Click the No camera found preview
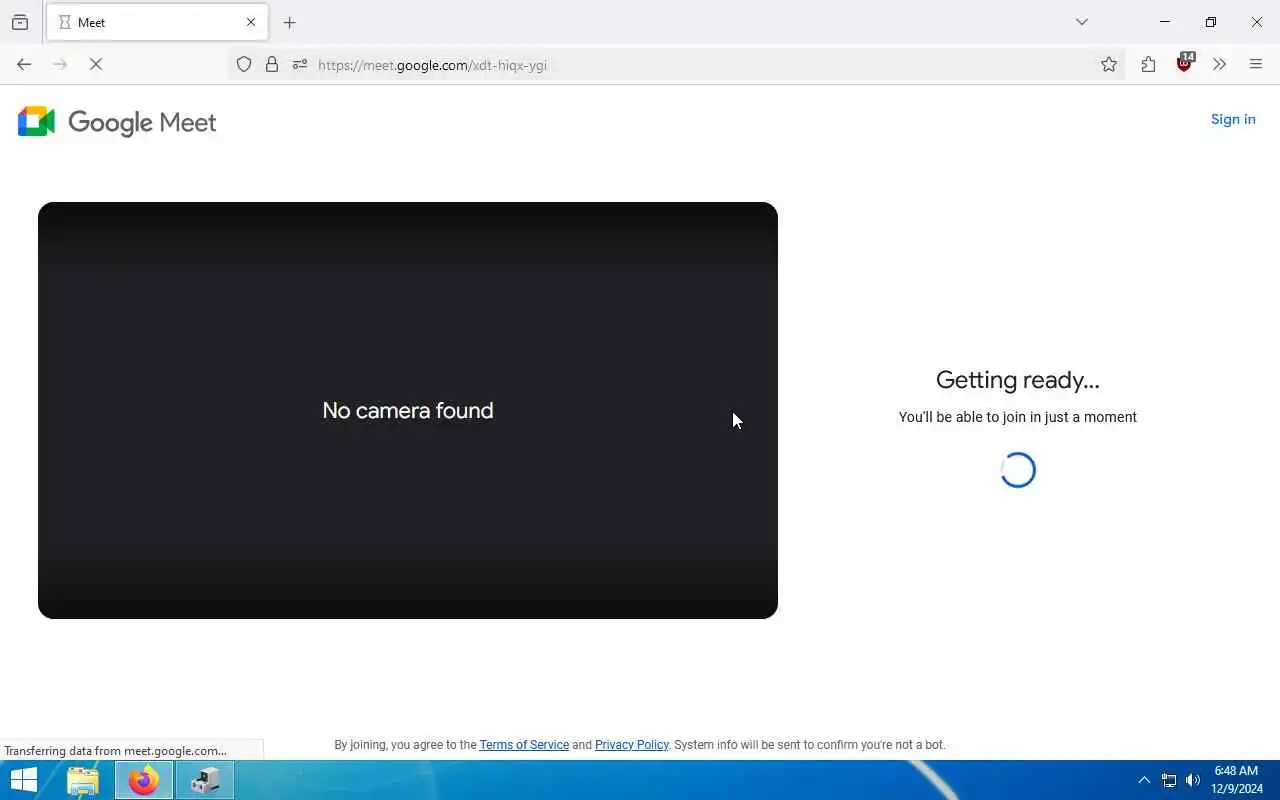 point(408,410)
